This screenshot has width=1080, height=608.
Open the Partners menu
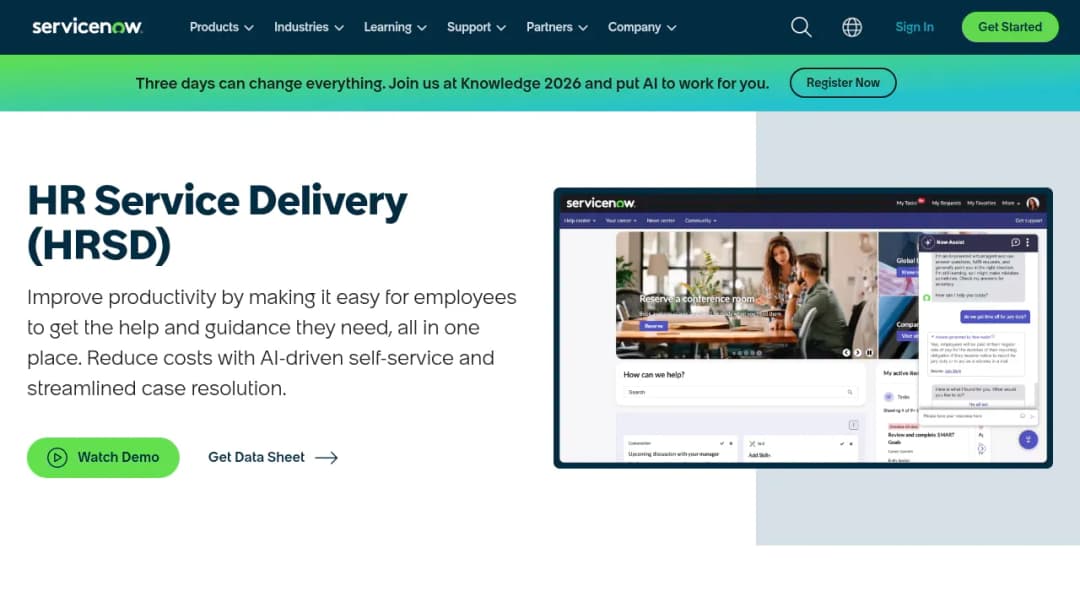click(x=557, y=27)
